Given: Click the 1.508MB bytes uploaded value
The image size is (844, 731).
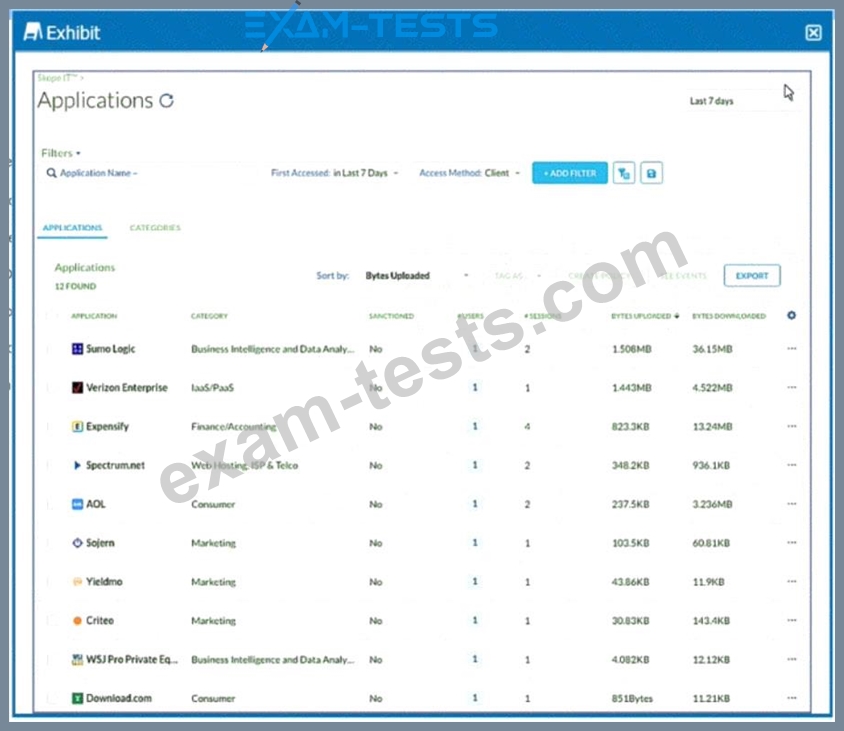Looking at the screenshot, I should 632,349.
